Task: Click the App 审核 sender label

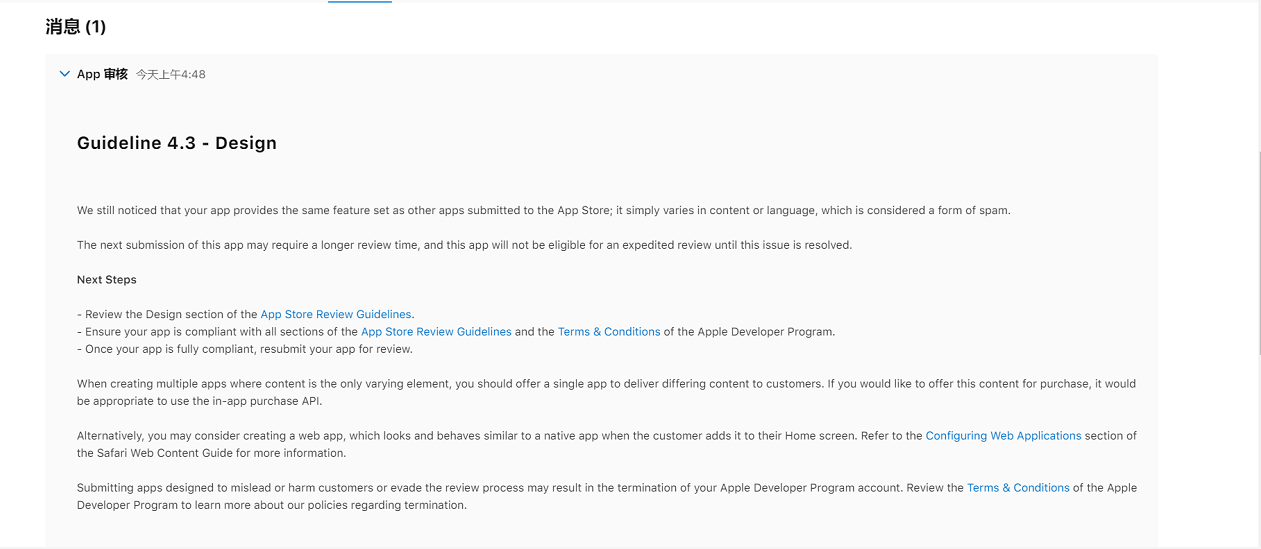Action: click(102, 74)
